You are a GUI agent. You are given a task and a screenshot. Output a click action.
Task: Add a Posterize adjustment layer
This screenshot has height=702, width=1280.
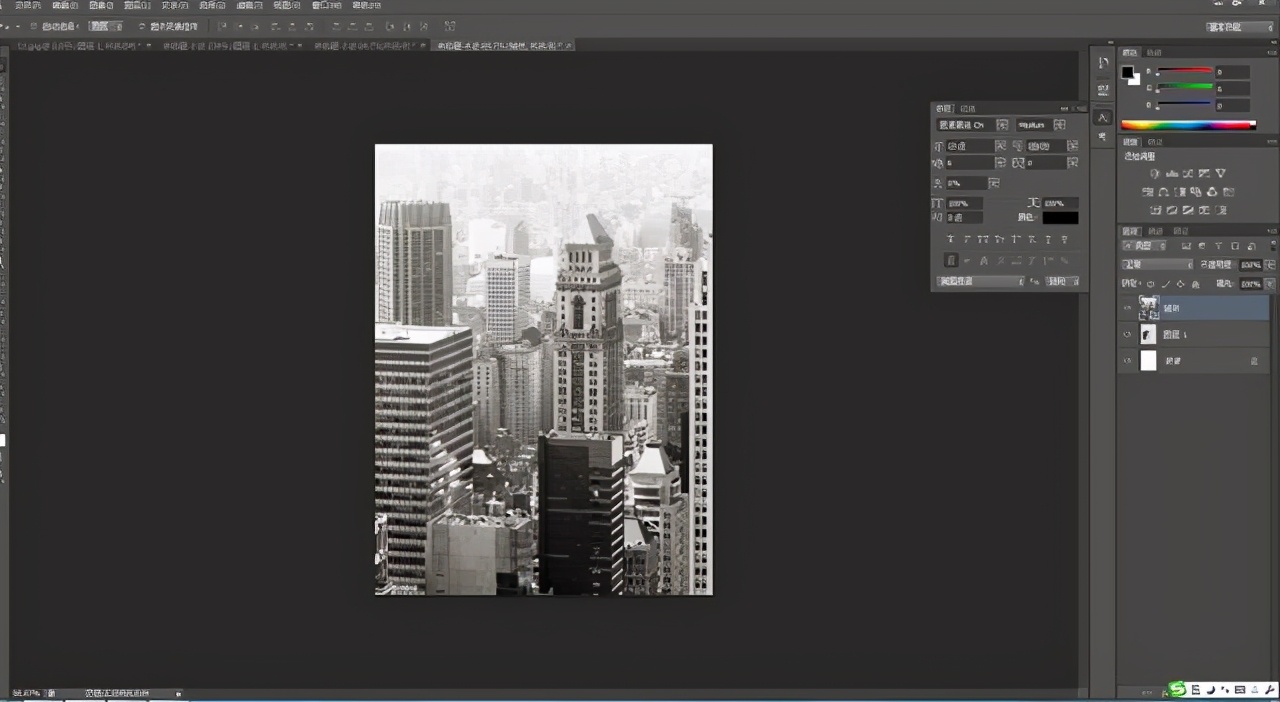point(1172,210)
